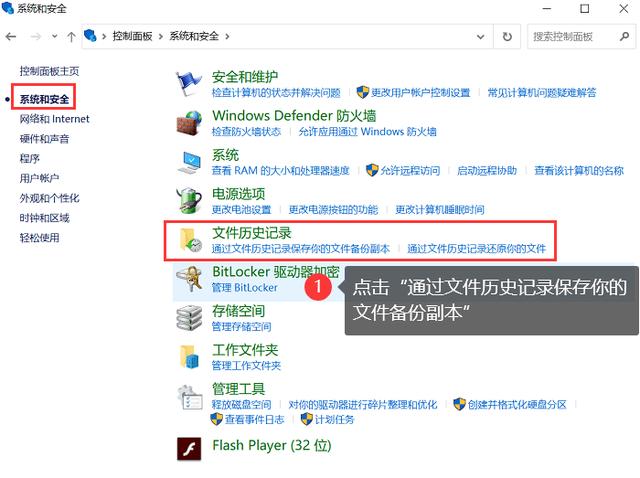Open 程序 category in sidebar
Image resolution: width=640 pixels, height=478 pixels.
point(30,158)
